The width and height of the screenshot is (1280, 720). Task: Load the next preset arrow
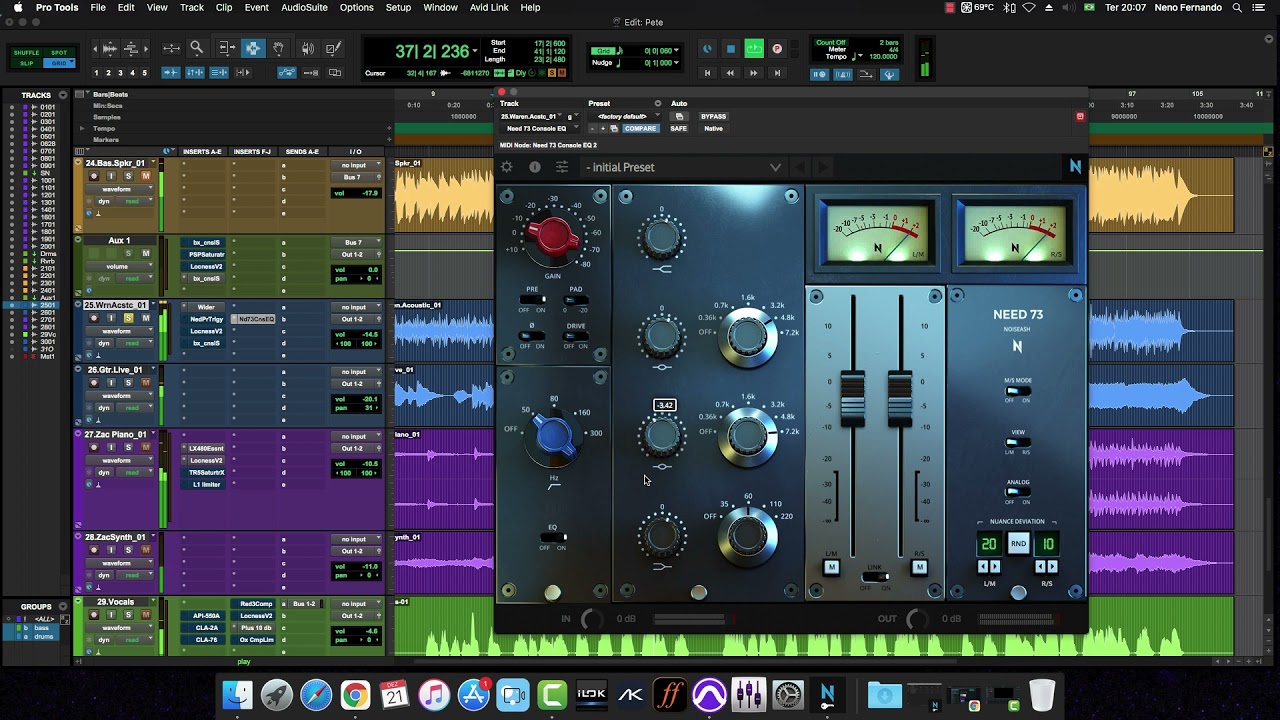[x=824, y=167]
